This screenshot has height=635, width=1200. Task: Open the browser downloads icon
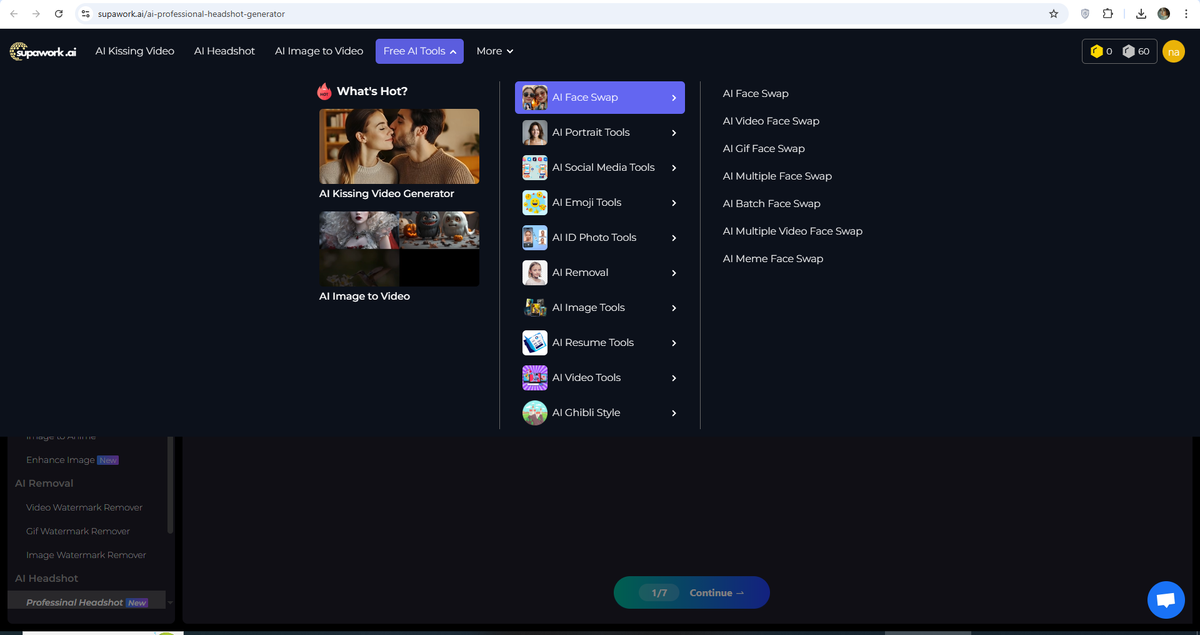1141,14
